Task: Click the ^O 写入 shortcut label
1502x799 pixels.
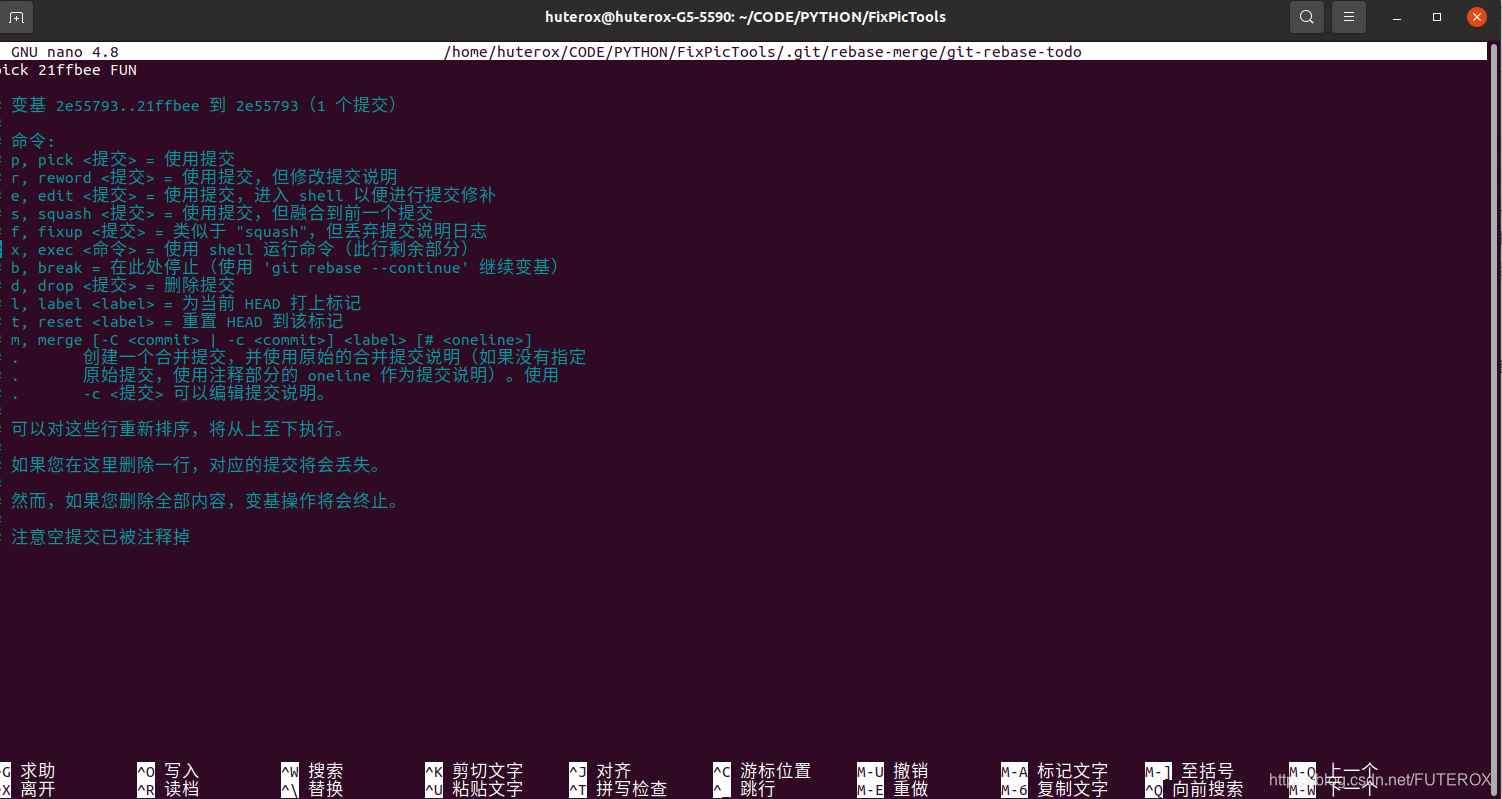Action: coord(168,771)
